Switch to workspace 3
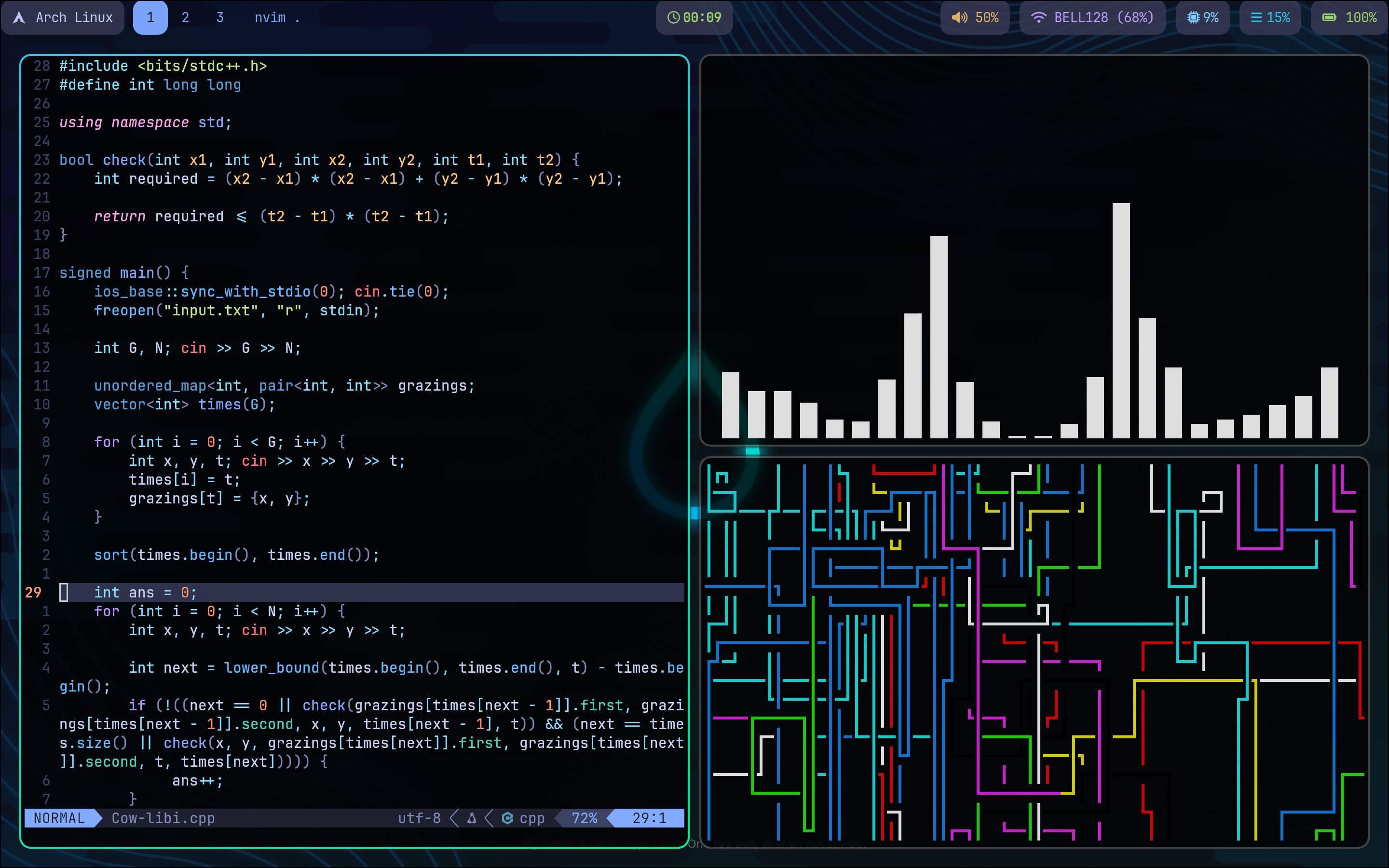 220,18
